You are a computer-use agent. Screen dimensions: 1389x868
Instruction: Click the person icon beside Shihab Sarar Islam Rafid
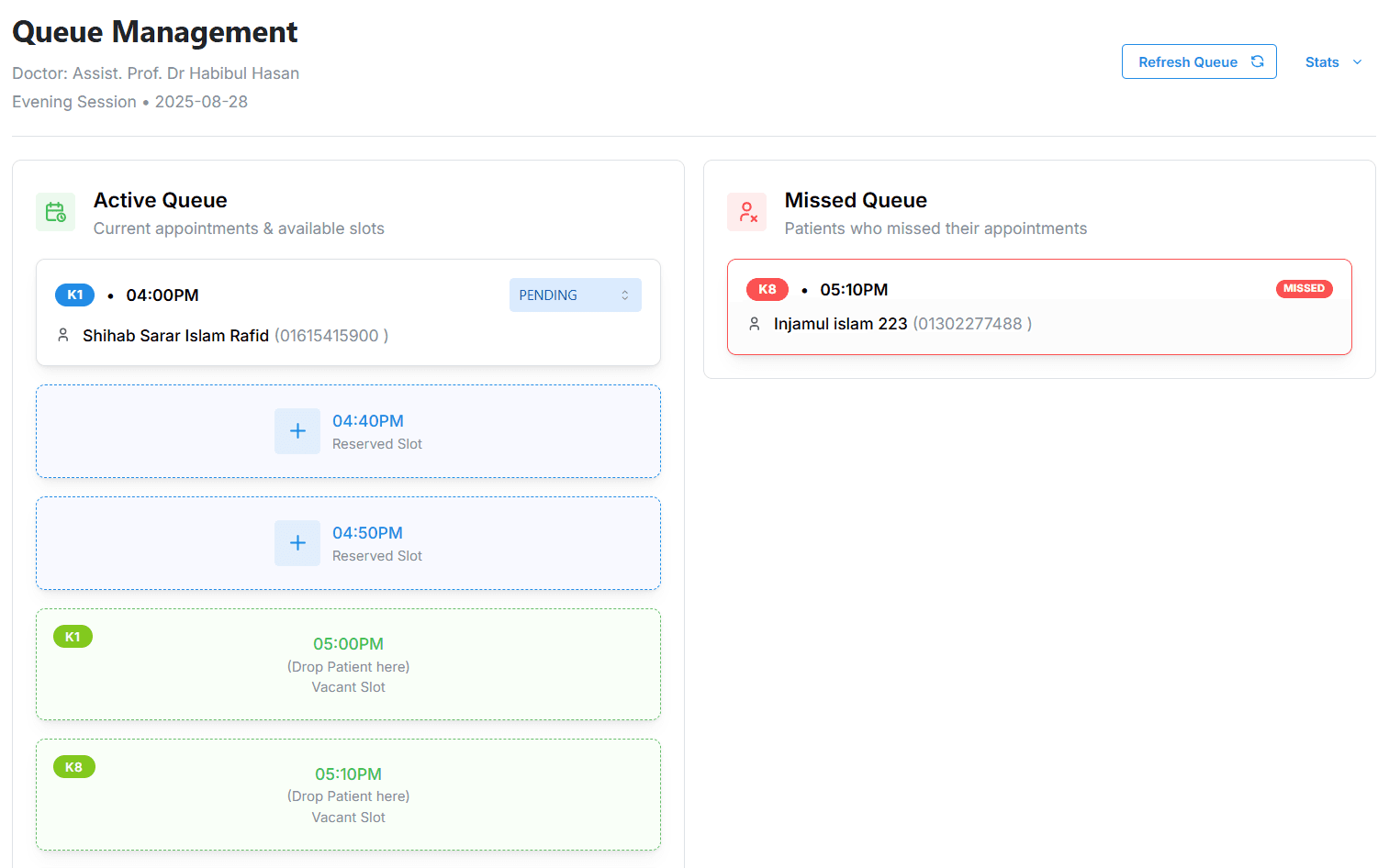pos(62,335)
